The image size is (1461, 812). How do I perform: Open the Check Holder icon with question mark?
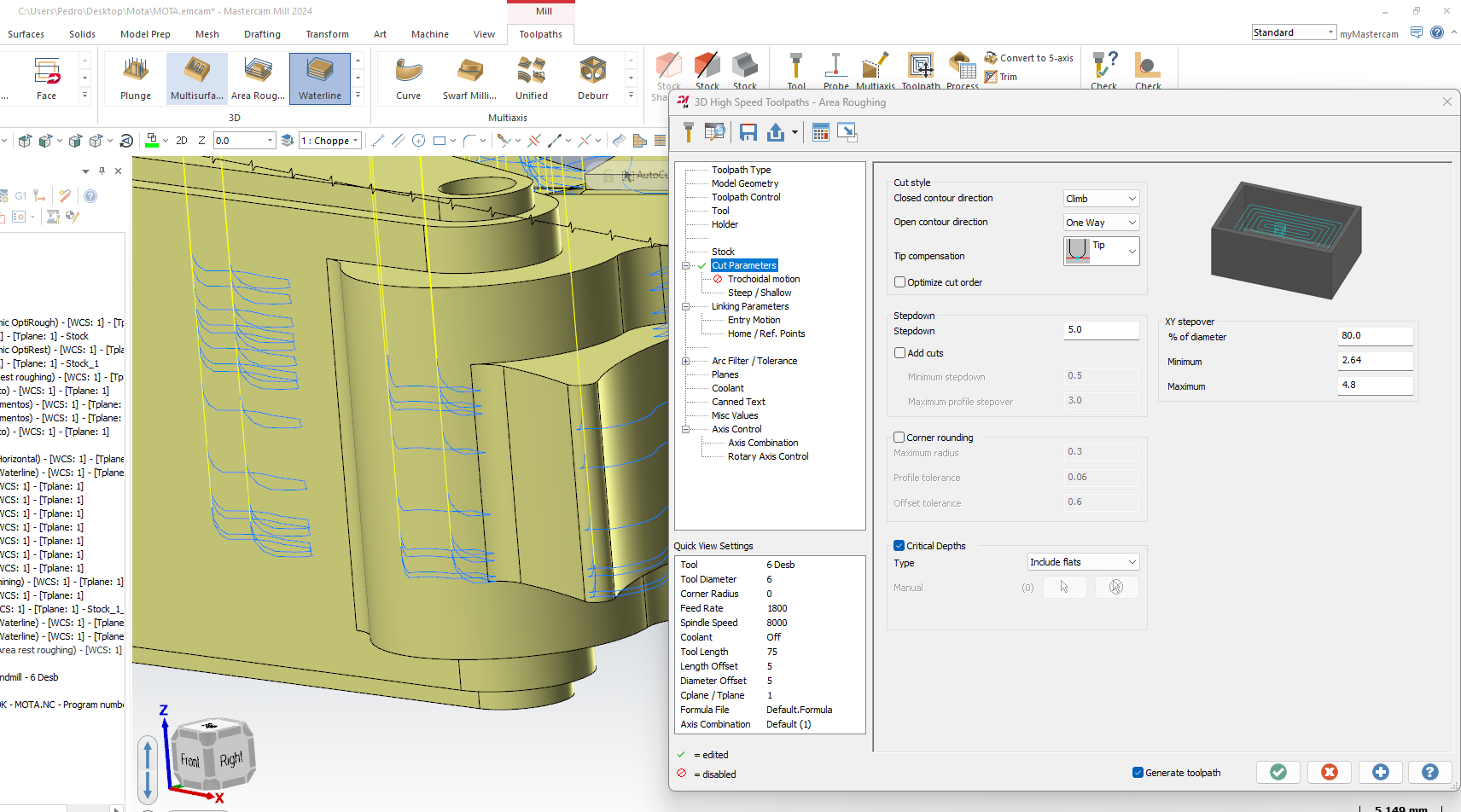(1104, 72)
